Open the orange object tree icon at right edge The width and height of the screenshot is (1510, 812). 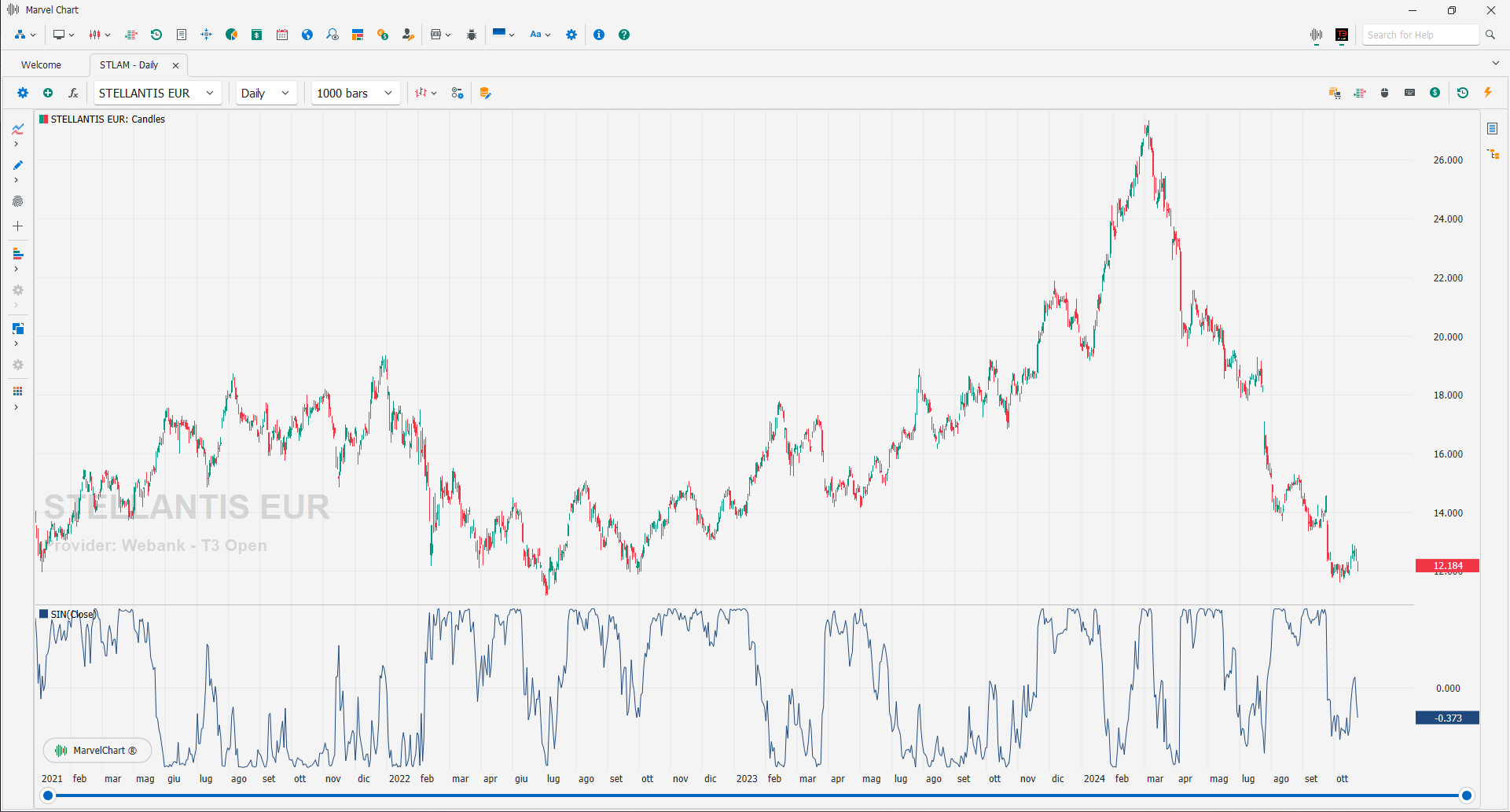coord(1493,154)
